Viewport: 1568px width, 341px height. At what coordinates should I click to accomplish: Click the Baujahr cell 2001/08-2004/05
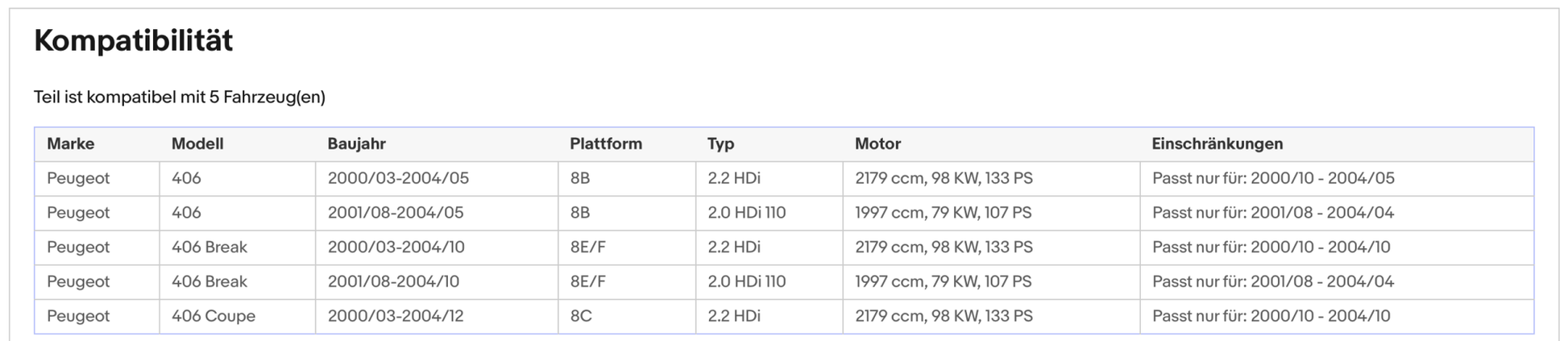point(396,213)
